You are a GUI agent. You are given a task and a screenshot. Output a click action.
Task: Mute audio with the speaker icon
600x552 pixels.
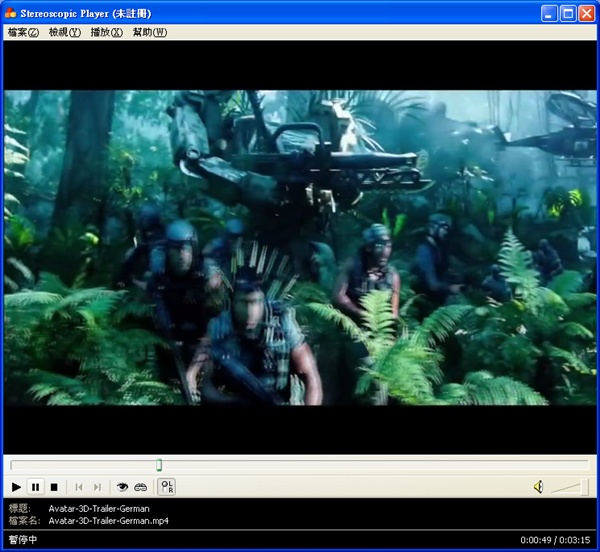point(538,487)
